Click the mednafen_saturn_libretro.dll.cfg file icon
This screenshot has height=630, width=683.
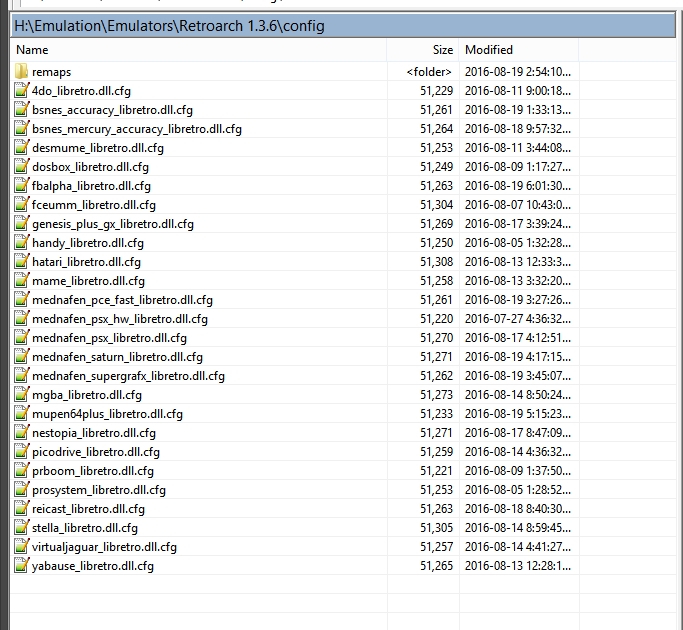pos(21,356)
